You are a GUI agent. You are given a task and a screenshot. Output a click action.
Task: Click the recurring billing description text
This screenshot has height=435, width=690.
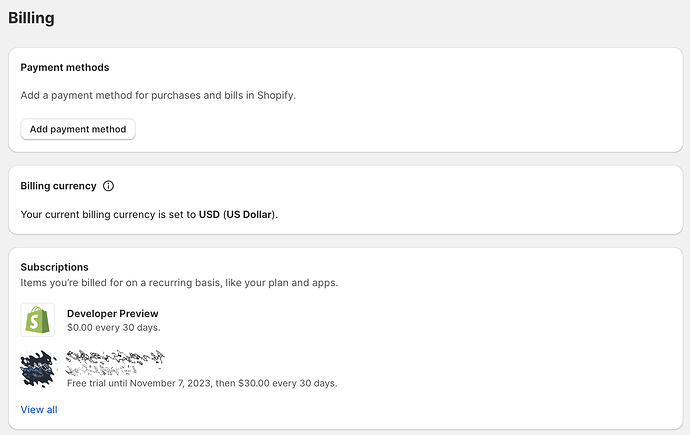click(x=179, y=282)
